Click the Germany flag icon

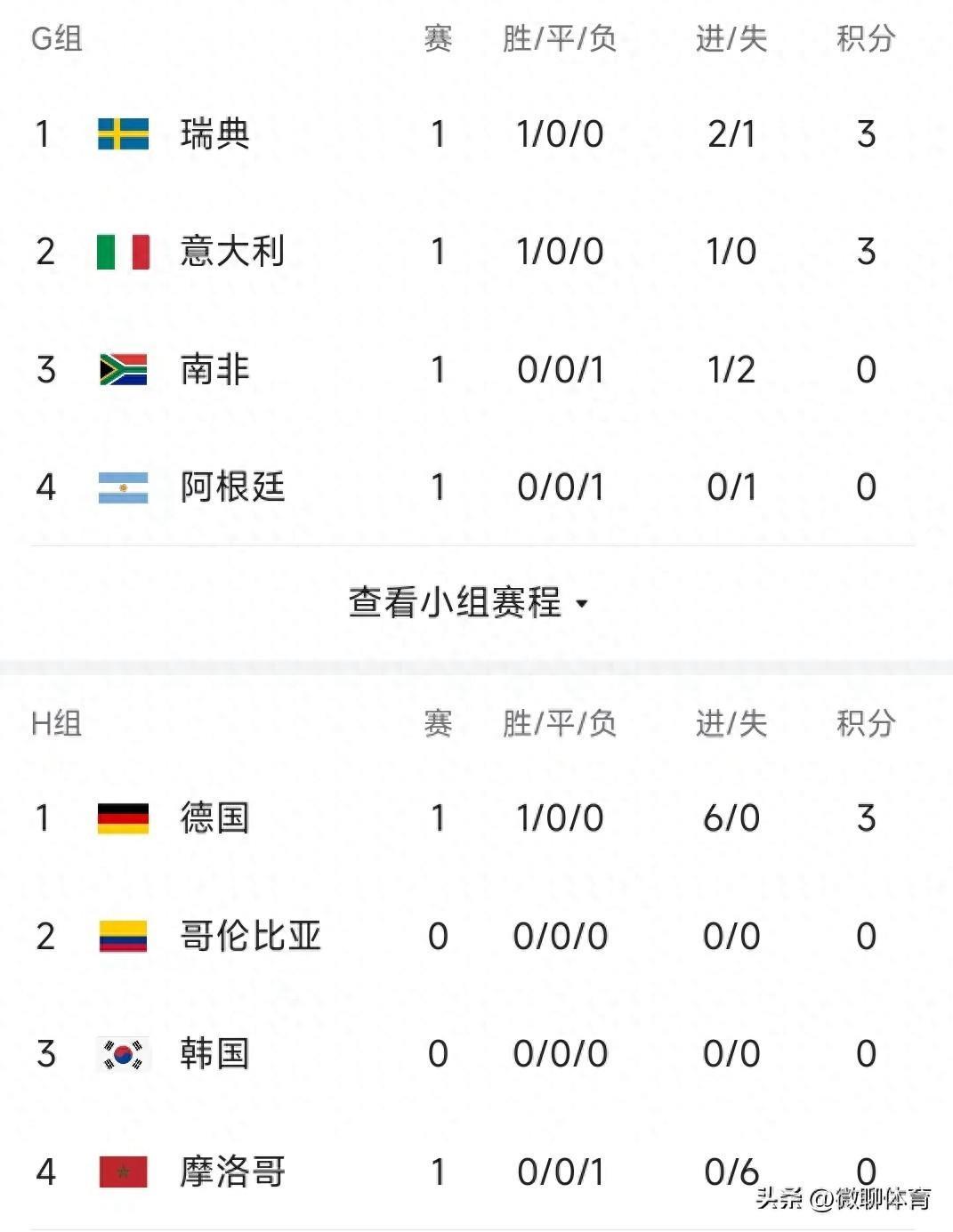pyautogui.click(x=123, y=818)
